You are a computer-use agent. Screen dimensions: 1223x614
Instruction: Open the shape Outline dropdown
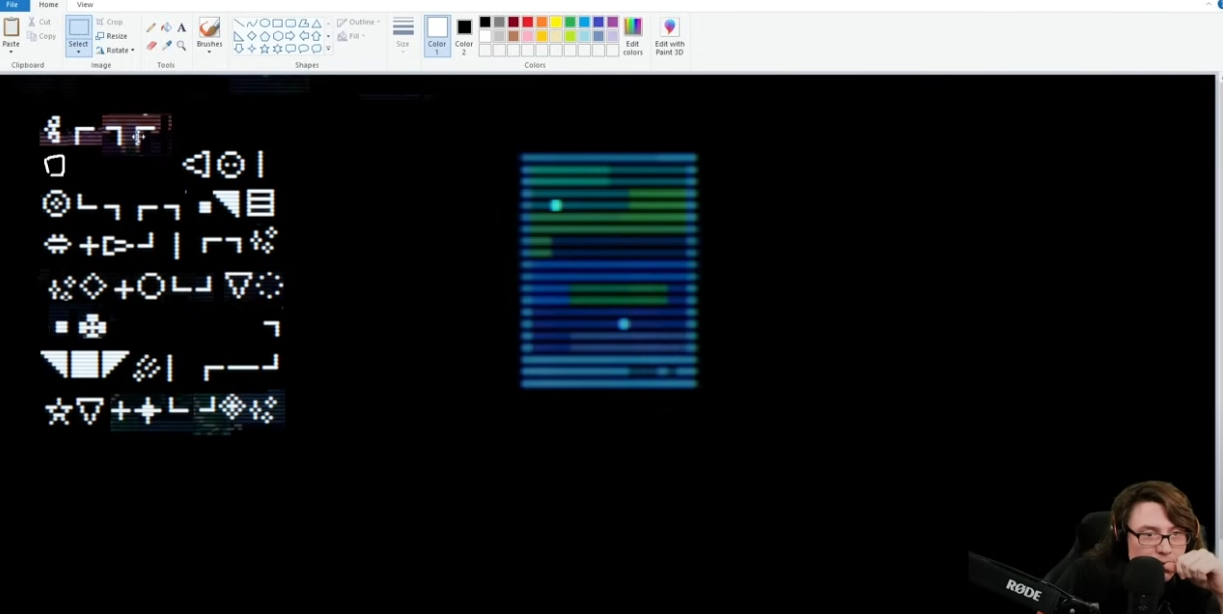pyautogui.click(x=358, y=22)
